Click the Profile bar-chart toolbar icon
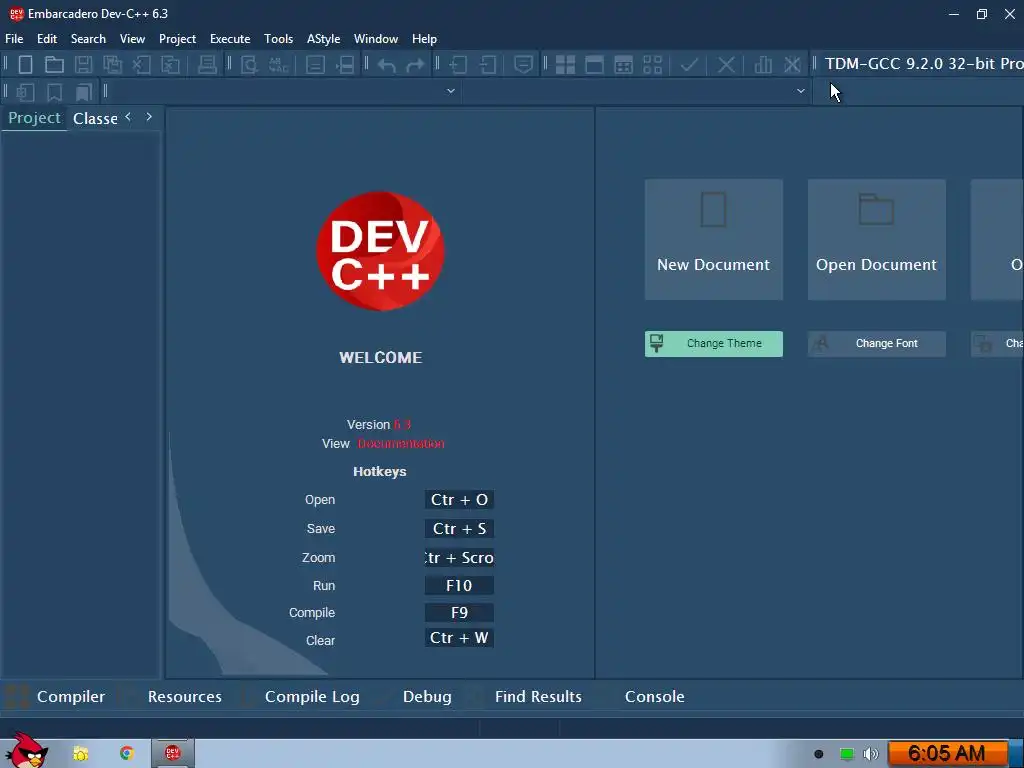The image size is (1024, 768). point(763,65)
